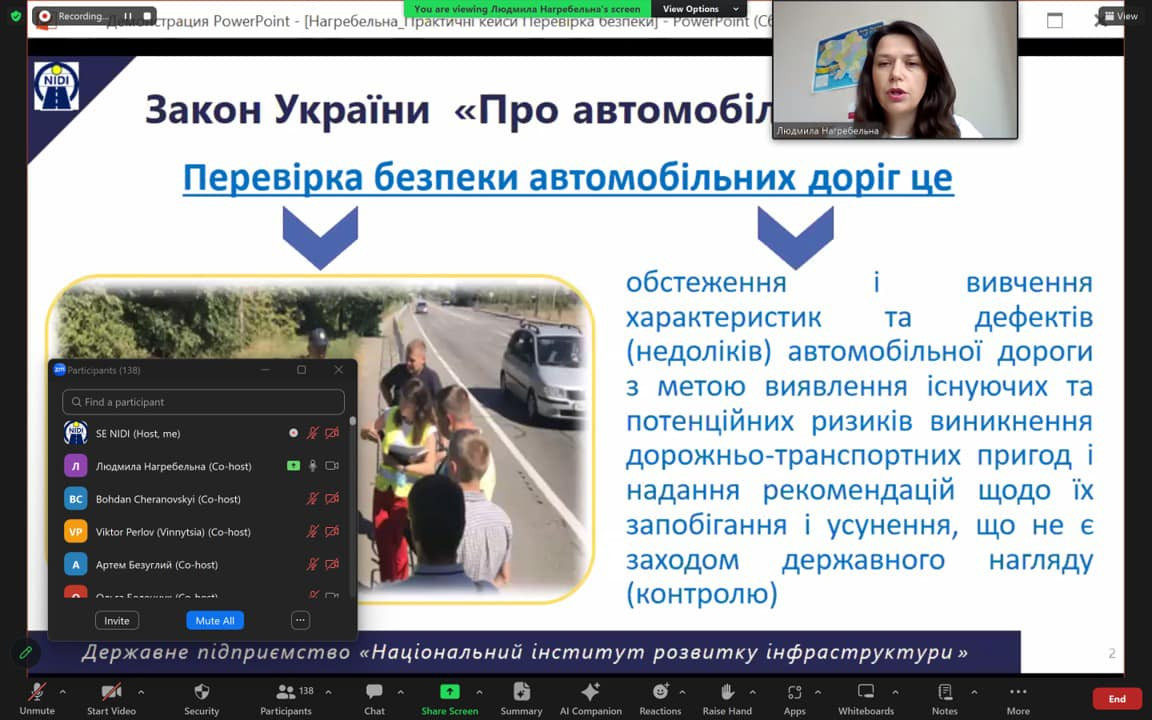Click the Find a participant search field
The height and width of the screenshot is (720, 1152).
coord(204,402)
